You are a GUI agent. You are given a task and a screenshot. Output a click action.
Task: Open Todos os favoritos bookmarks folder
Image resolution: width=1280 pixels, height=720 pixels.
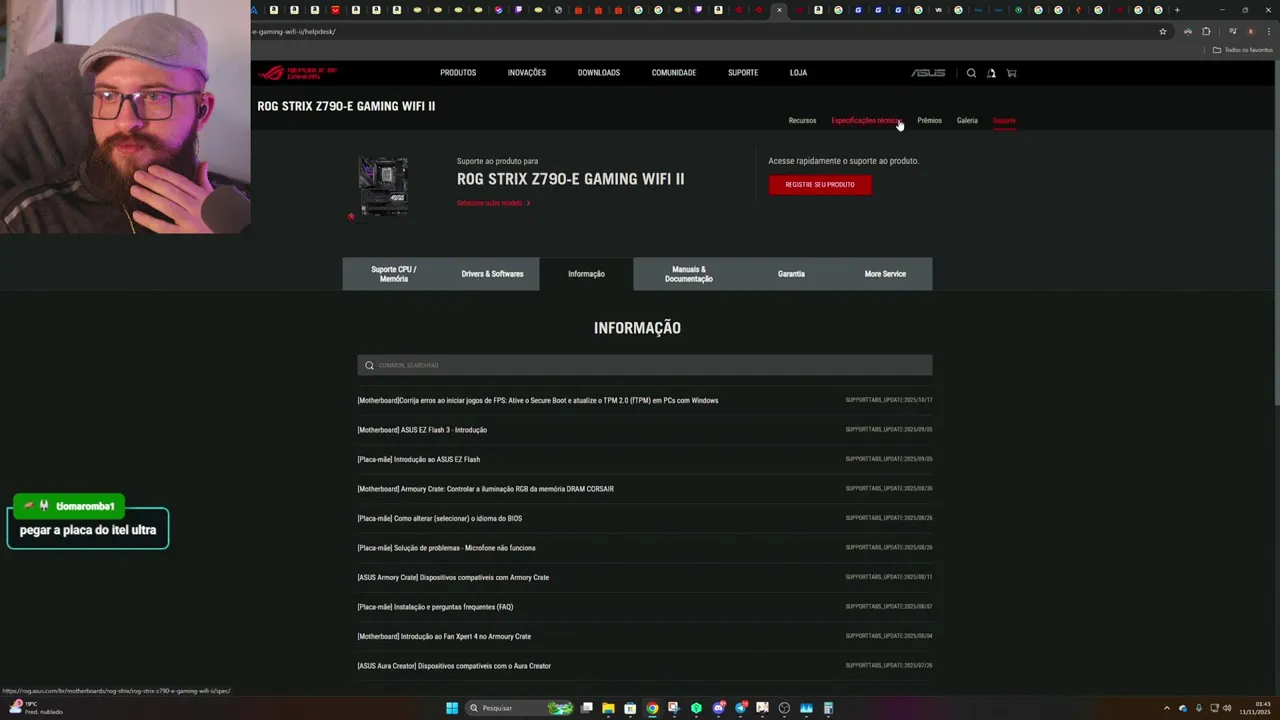1243,50
